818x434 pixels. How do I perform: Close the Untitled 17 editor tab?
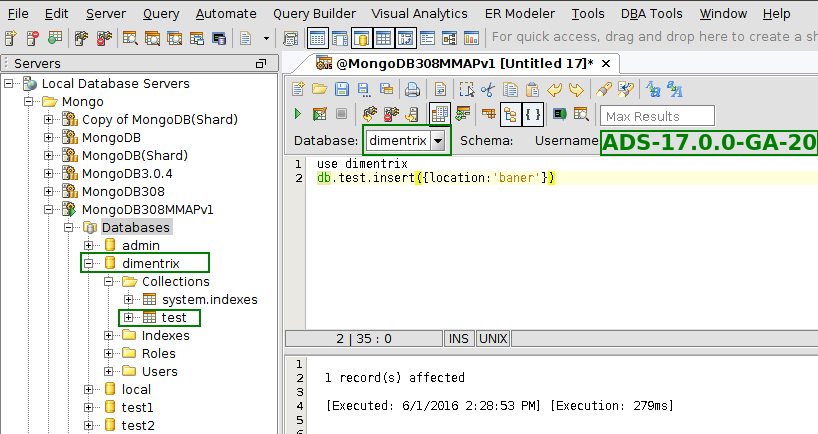click(x=606, y=64)
